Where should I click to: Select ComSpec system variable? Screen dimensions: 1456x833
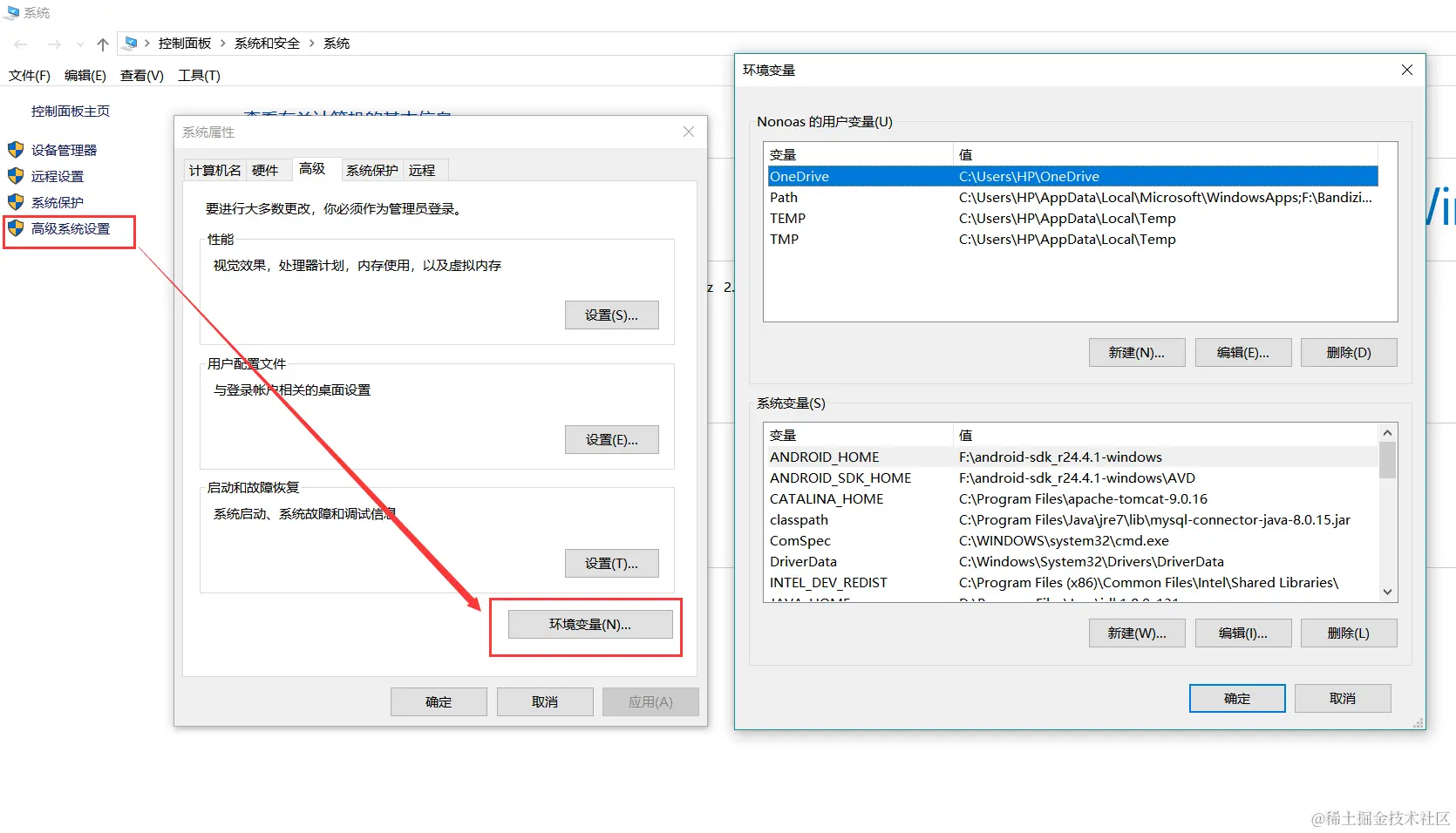click(x=1072, y=540)
